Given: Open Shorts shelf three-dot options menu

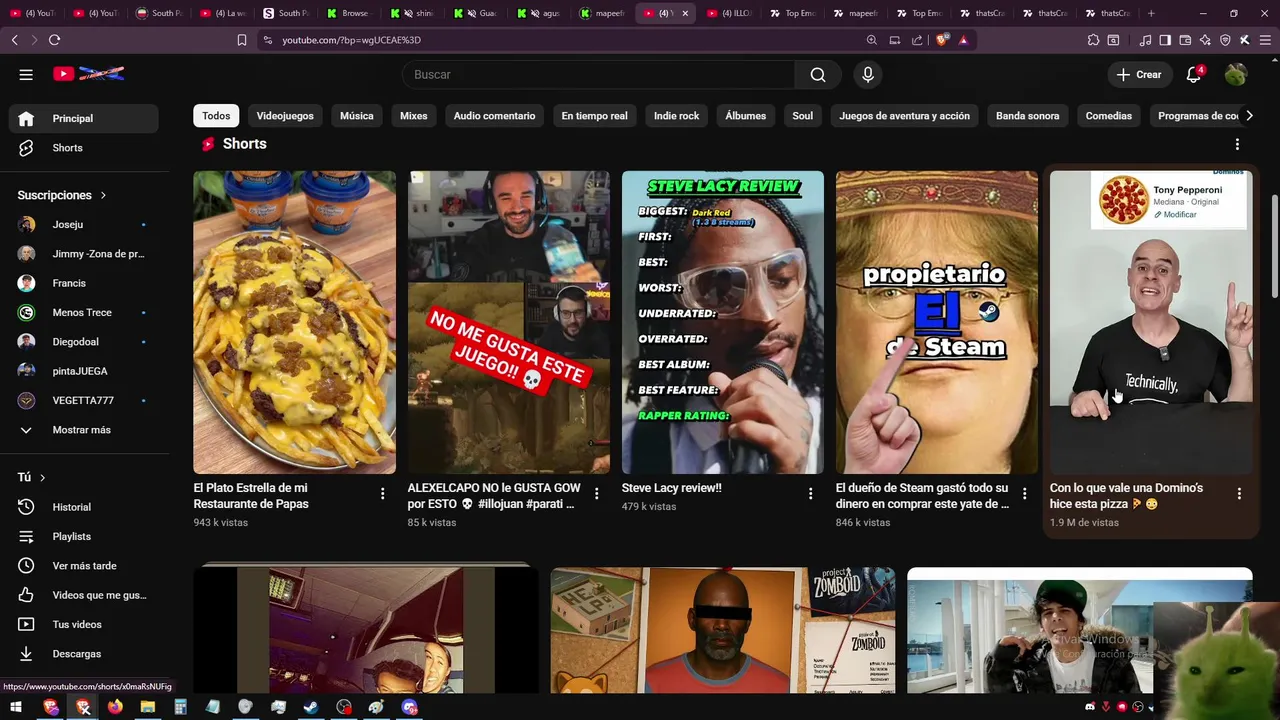Looking at the screenshot, I should point(1237,144).
